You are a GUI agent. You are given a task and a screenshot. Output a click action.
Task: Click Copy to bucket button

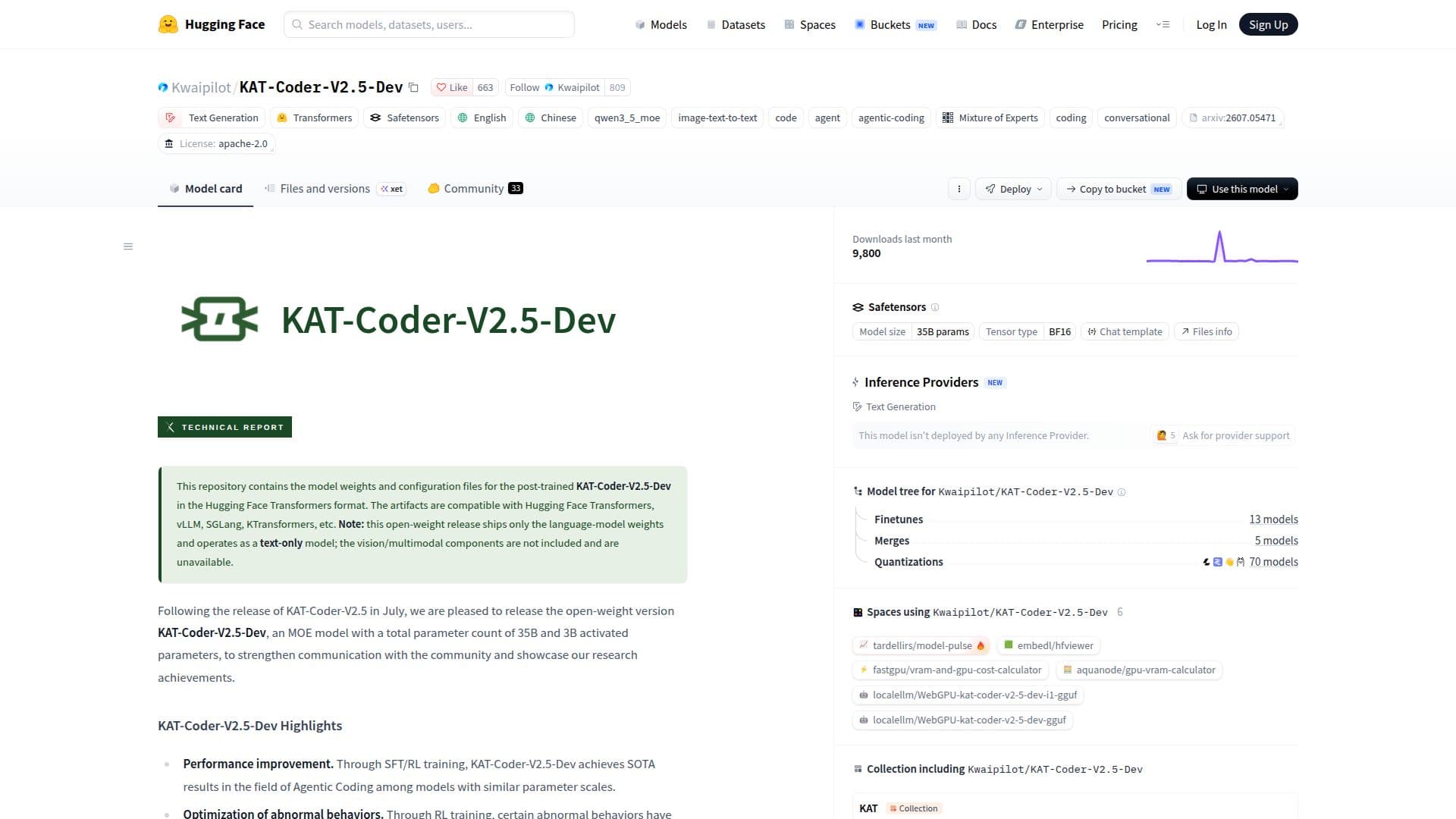pyautogui.click(x=1119, y=189)
